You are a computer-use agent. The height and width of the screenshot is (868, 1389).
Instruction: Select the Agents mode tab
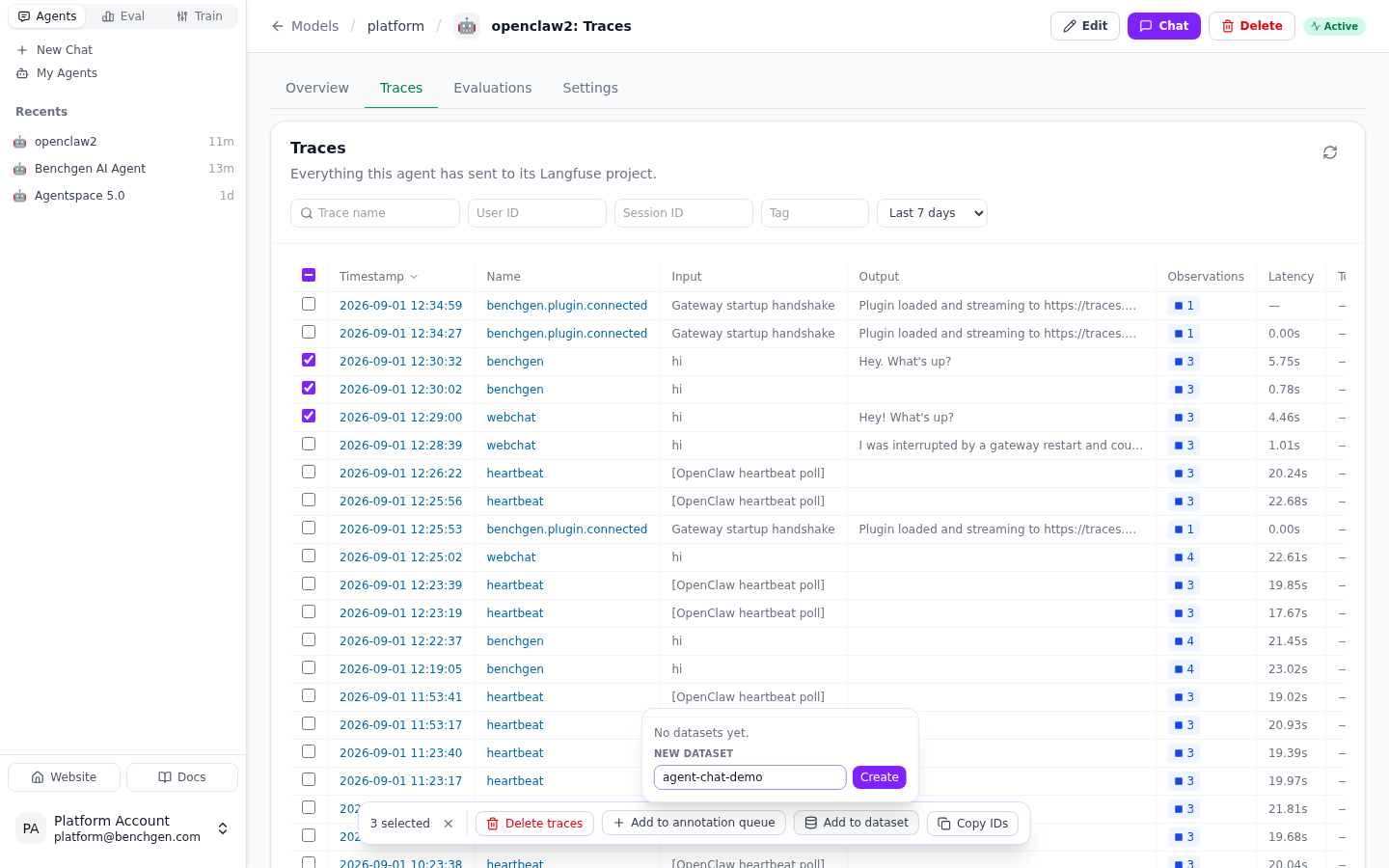tap(47, 16)
